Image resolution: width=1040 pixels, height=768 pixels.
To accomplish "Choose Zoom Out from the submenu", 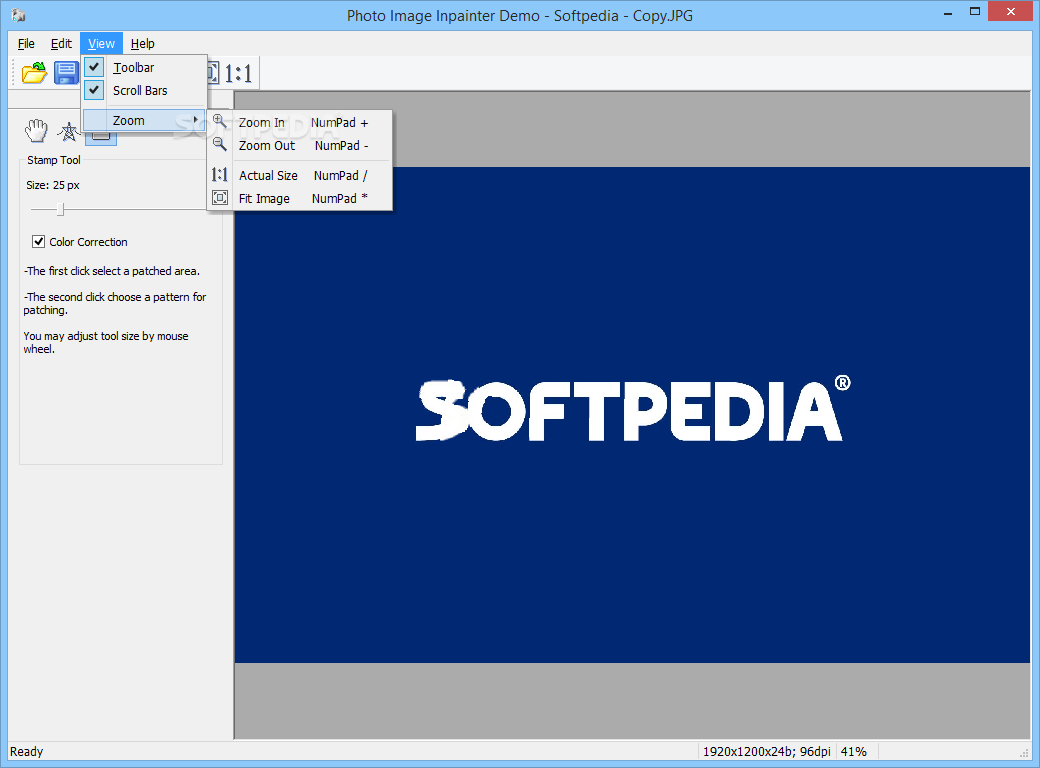I will click(x=300, y=145).
